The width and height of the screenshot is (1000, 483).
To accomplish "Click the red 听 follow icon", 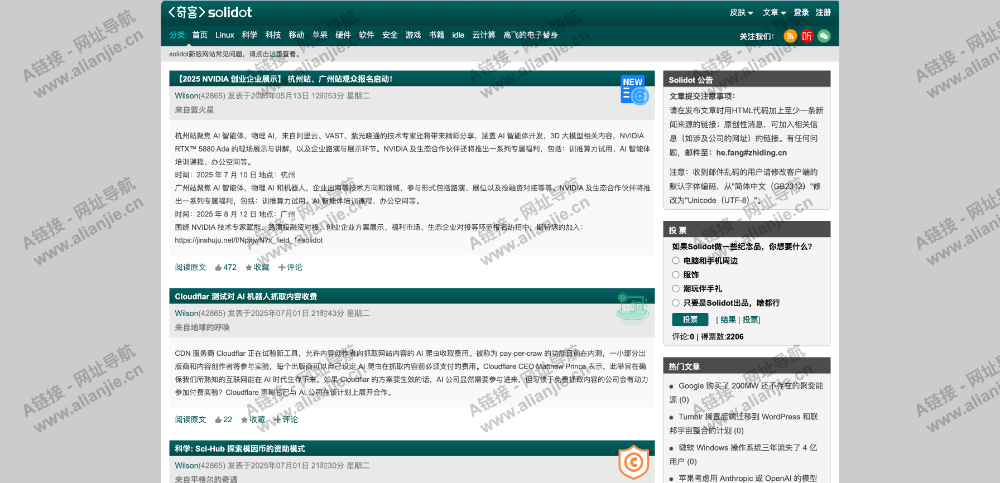I will [807, 36].
